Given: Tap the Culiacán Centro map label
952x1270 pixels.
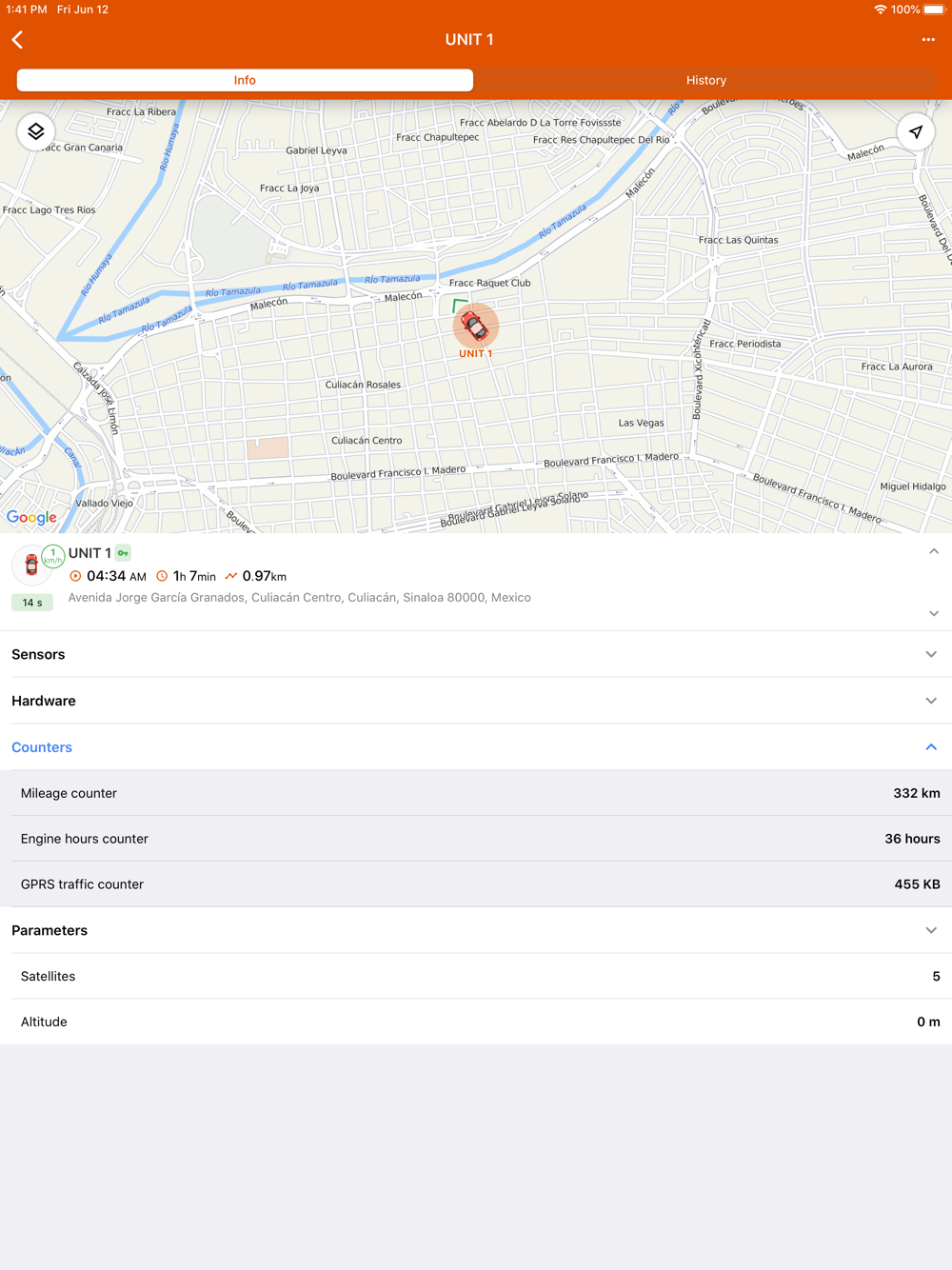Looking at the screenshot, I should click(x=367, y=441).
